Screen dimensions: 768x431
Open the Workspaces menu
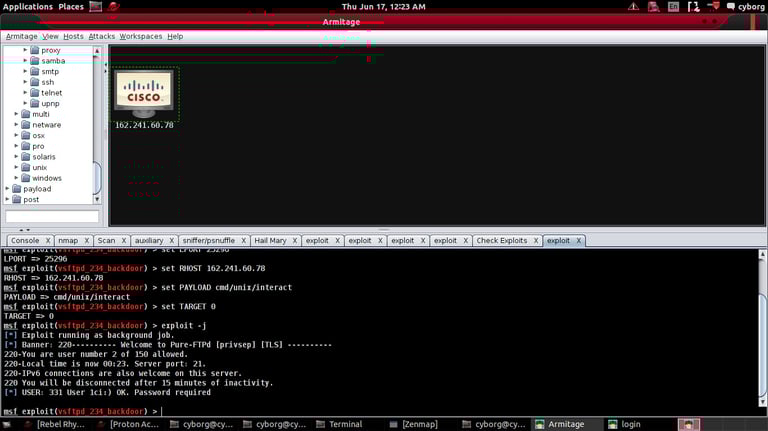tap(141, 36)
